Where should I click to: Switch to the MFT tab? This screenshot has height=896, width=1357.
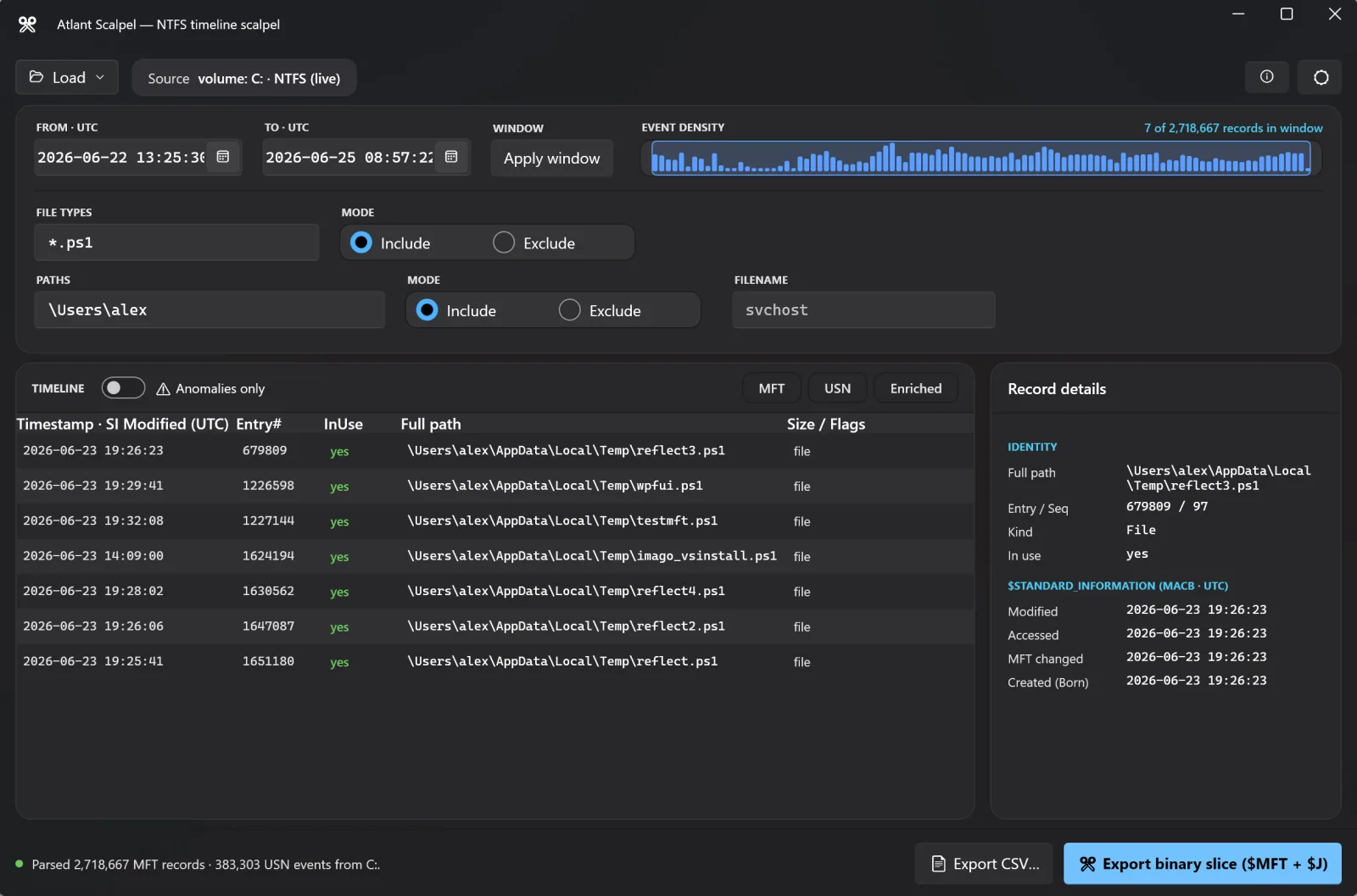coord(772,388)
